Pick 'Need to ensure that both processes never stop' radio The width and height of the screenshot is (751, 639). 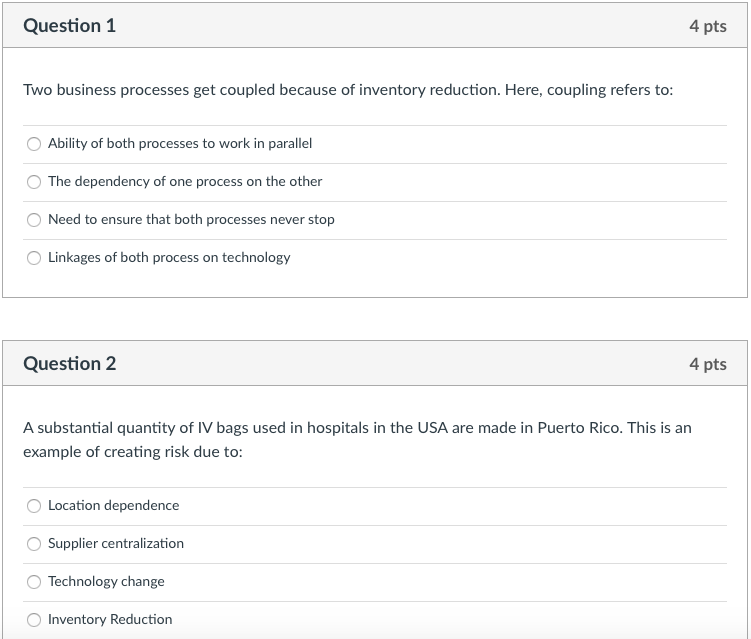(34, 220)
